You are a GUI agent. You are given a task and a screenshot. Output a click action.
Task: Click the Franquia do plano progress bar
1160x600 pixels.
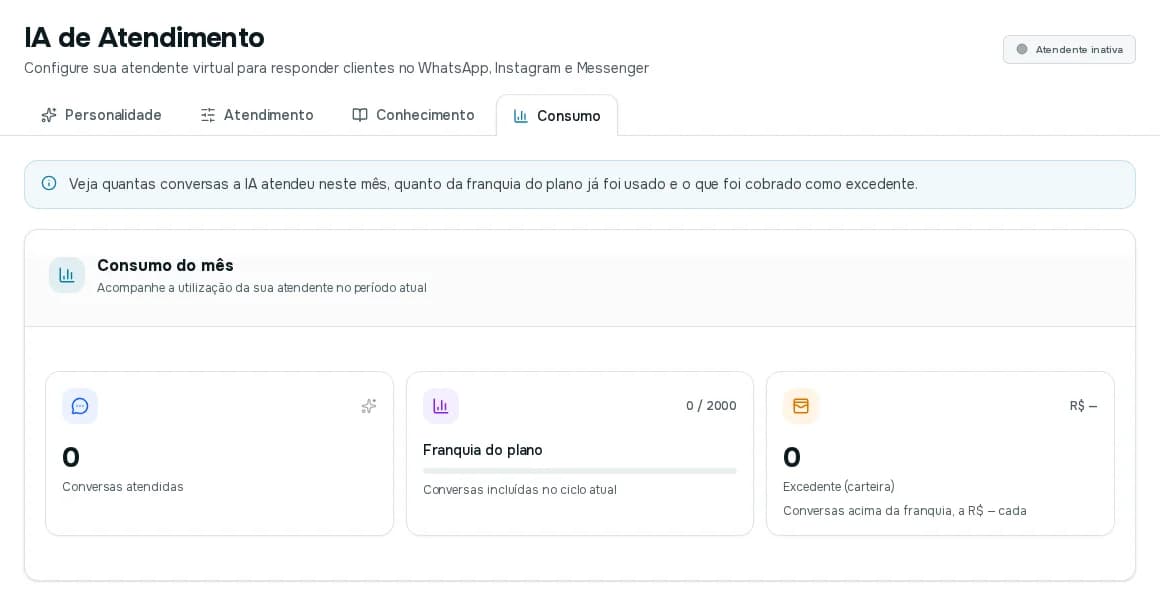[579, 471]
